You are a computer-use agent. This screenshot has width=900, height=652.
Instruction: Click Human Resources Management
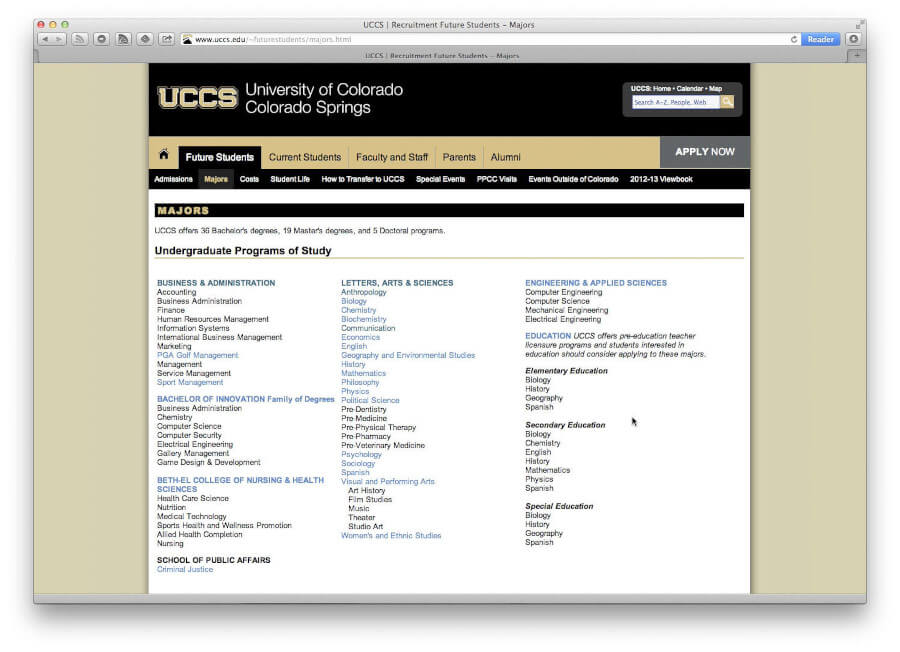tap(212, 319)
